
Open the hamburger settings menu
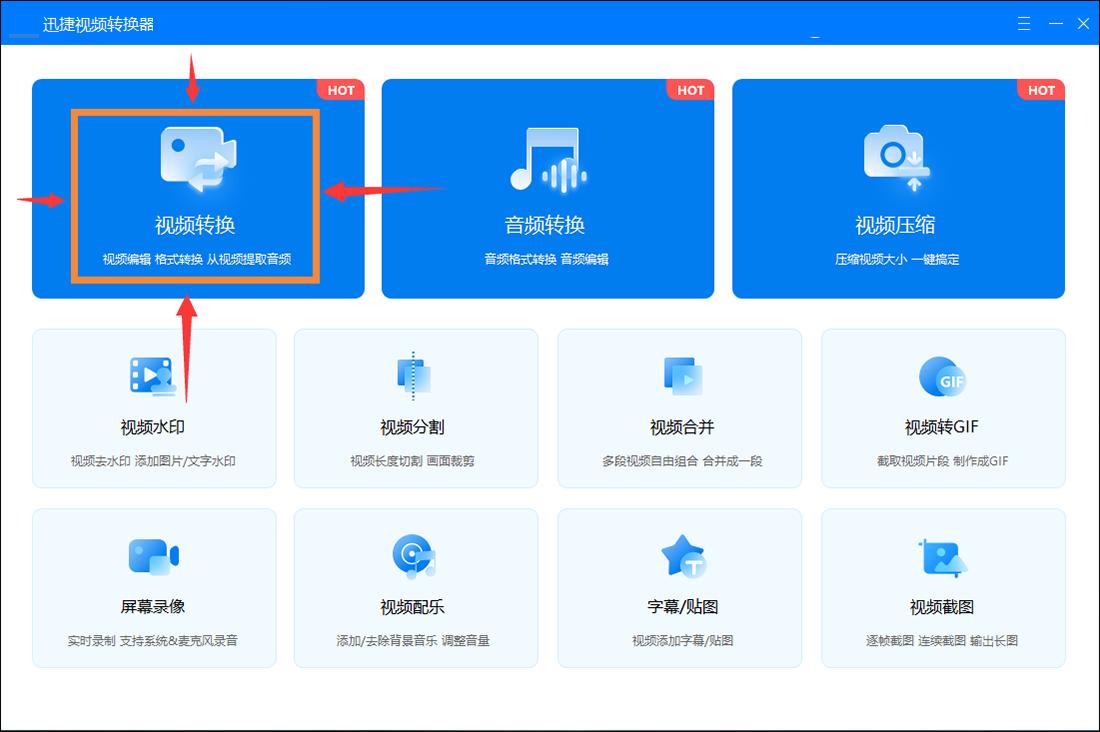(1023, 22)
